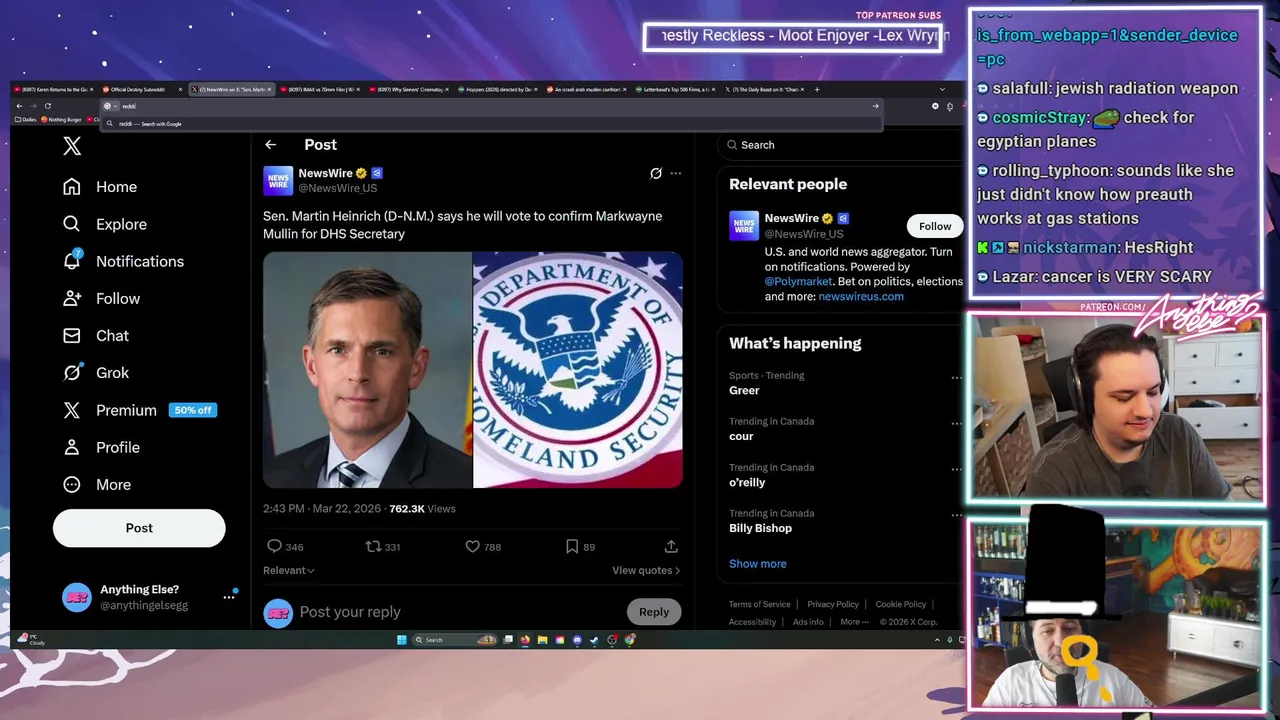Click the browser address bar
Viewport: 1280px width, 720px height.
pyautogui.click(x=490, y=106)
